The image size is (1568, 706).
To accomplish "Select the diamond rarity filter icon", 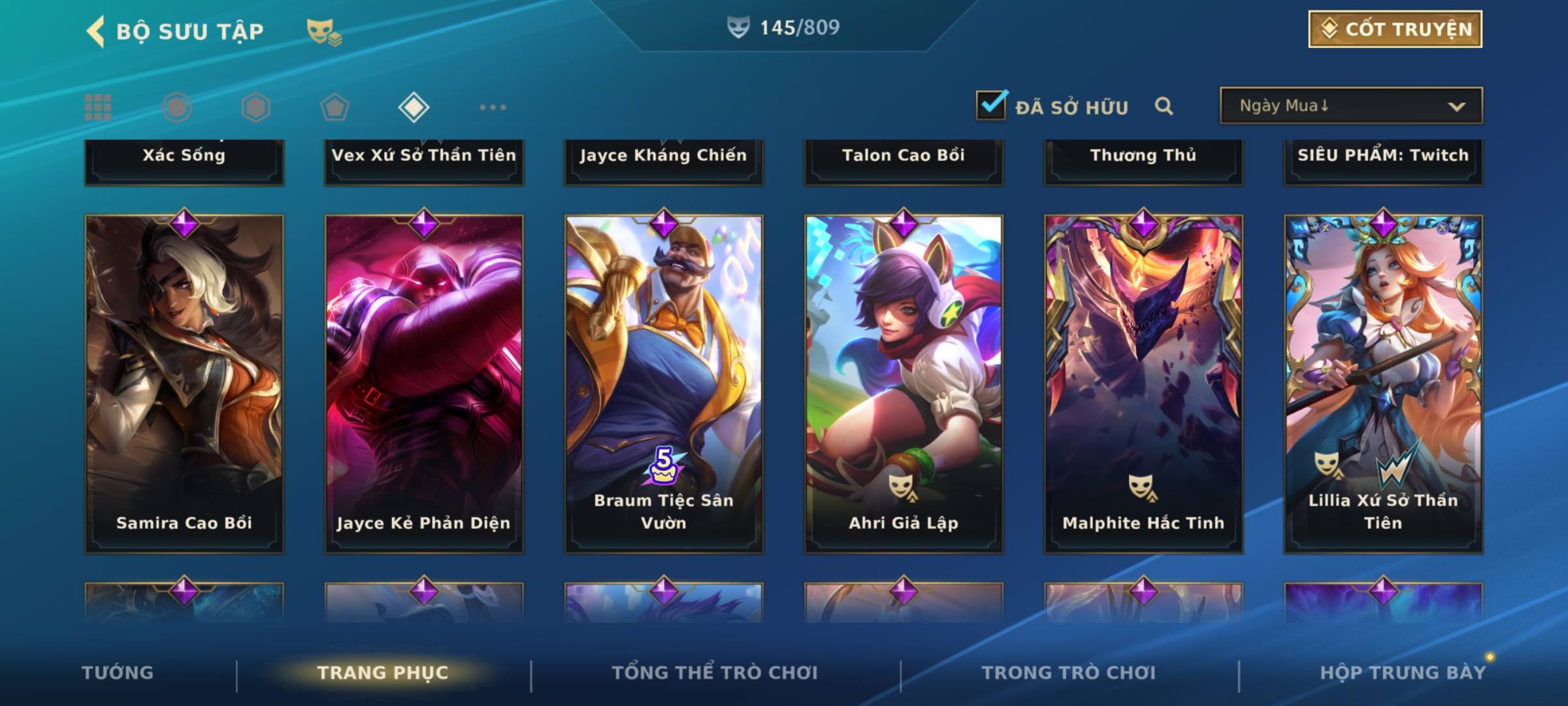I will pyautogui.click(x=414, y=107).
